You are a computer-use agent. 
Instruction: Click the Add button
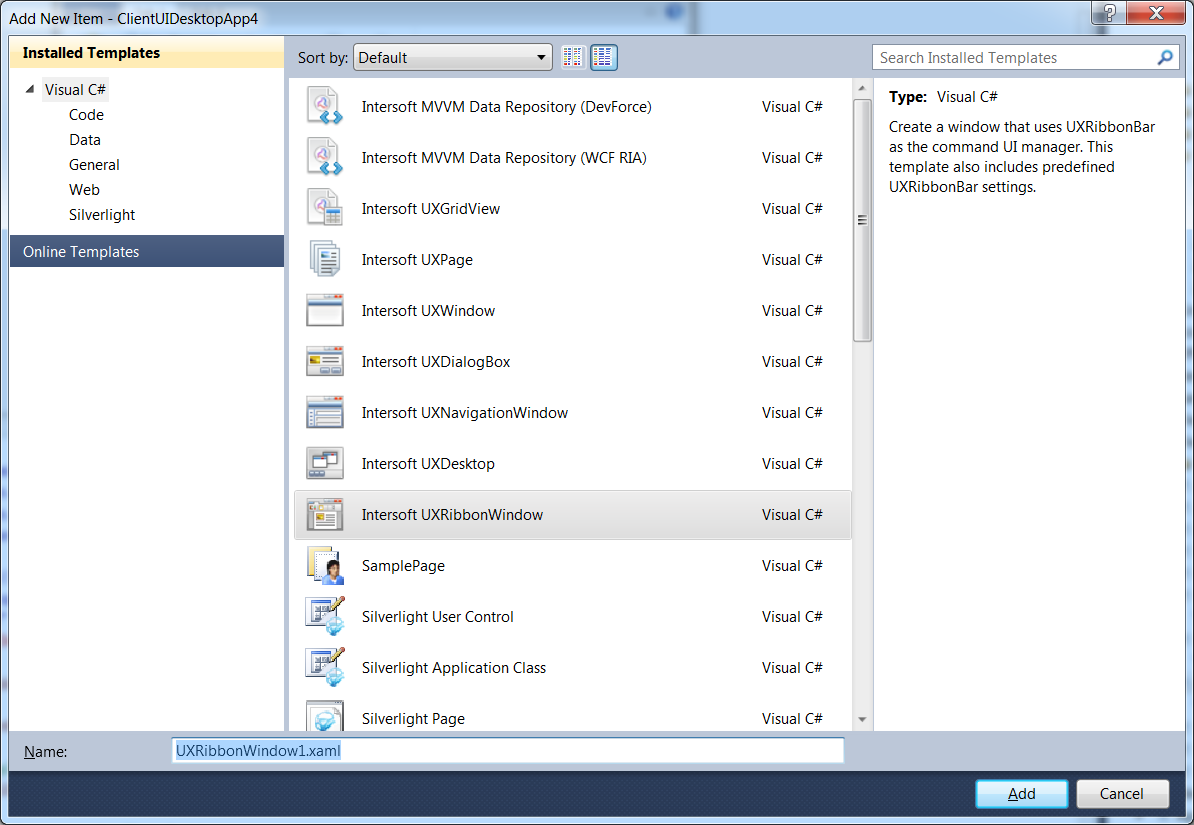click(1021, 794)
